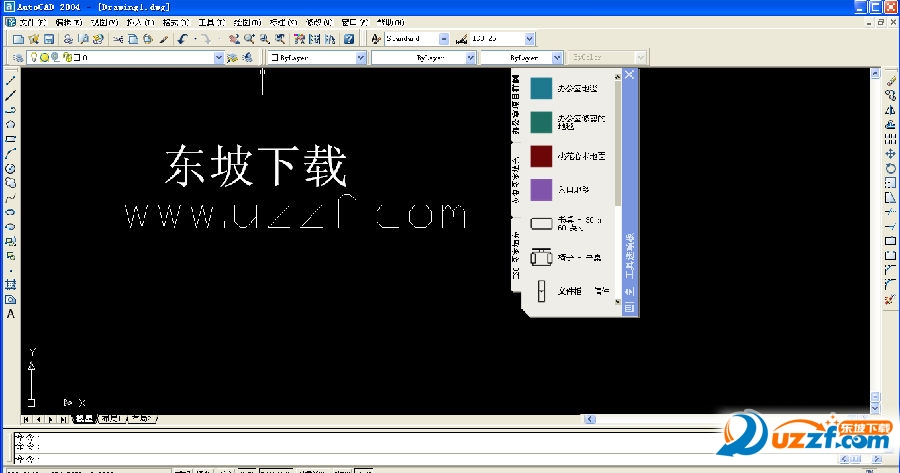Expand the layer control dropdown
The width and height of the screenshot is (900, 473).
tap(219, 57)
